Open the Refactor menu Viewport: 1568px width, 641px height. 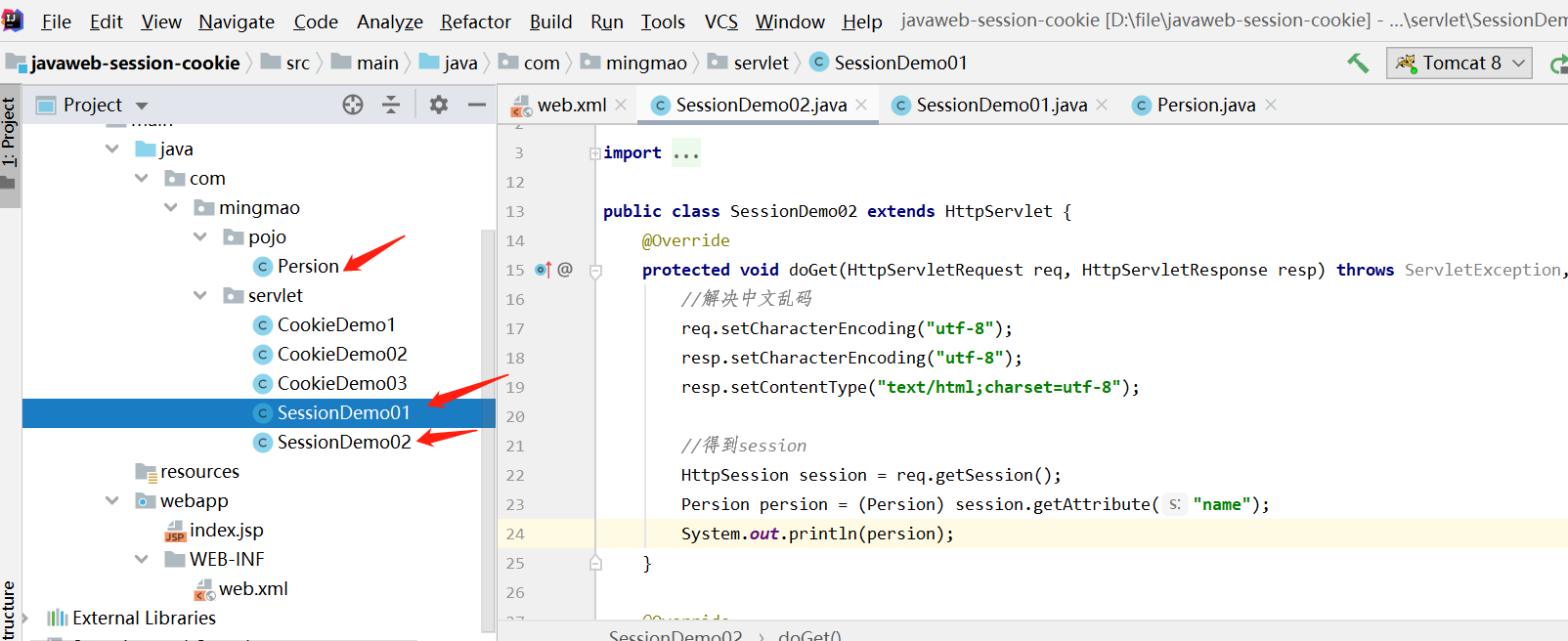point(476,21)
